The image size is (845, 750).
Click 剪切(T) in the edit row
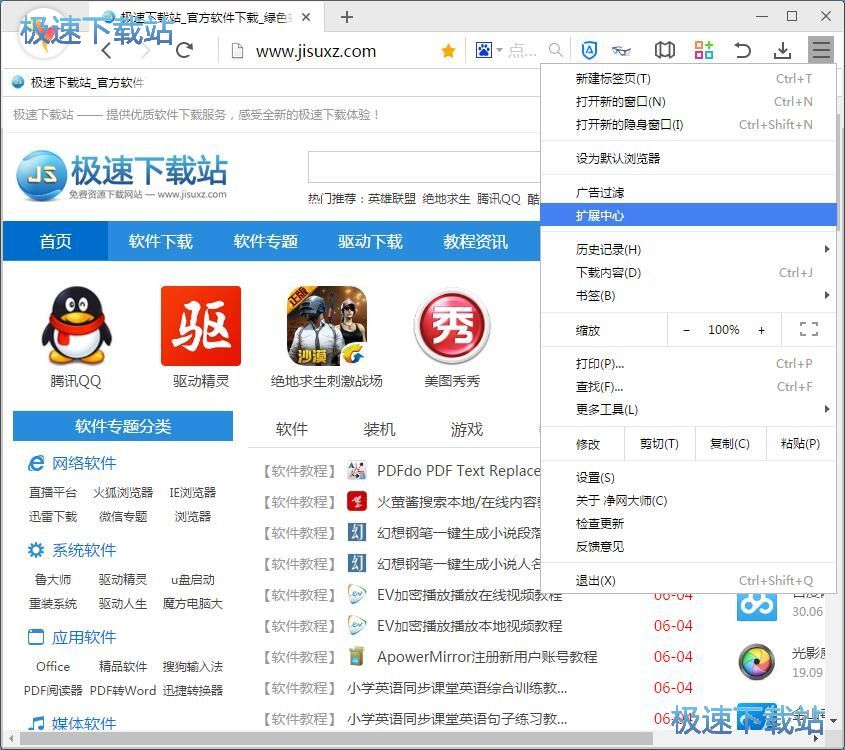(659, 443)
